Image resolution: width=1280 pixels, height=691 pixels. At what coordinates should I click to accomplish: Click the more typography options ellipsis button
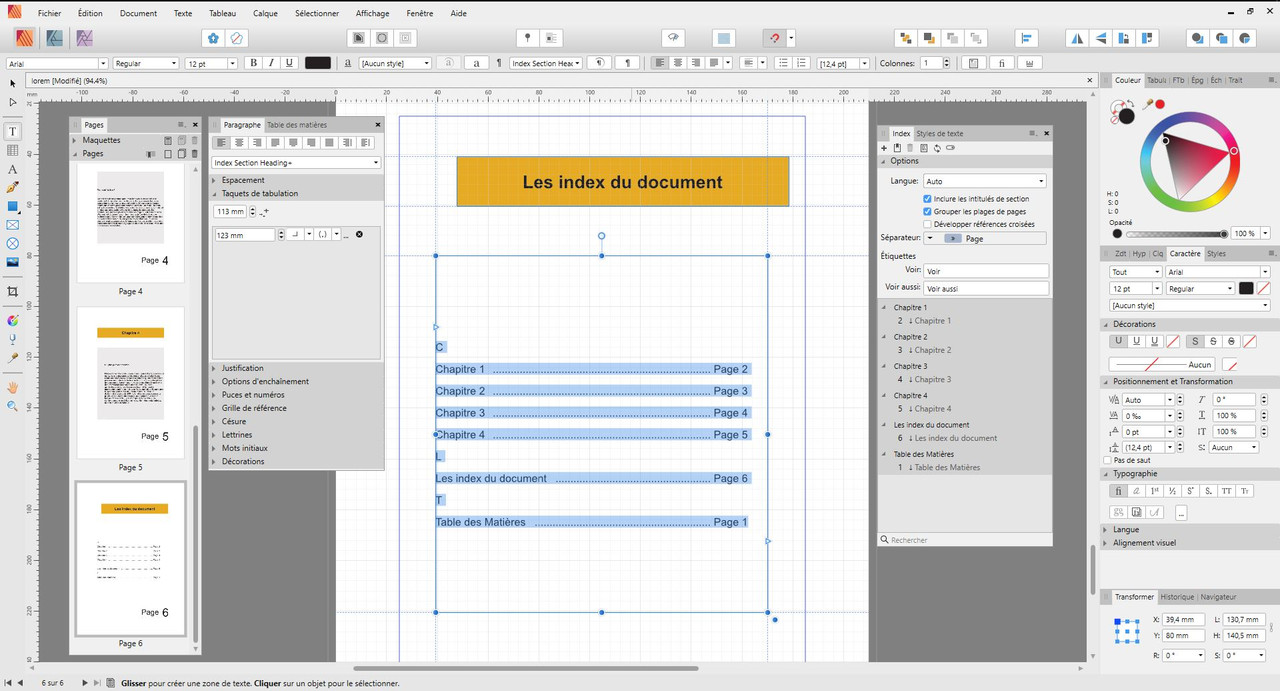[1181, 513]
